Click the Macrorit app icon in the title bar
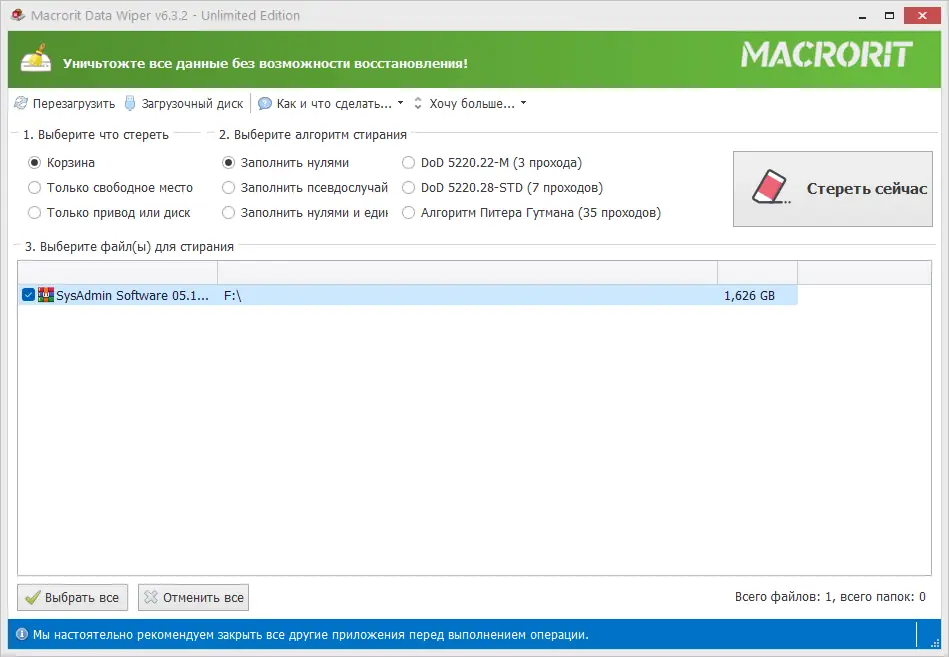Viewport: 949px width, 657px height. [x=18, y=15]
